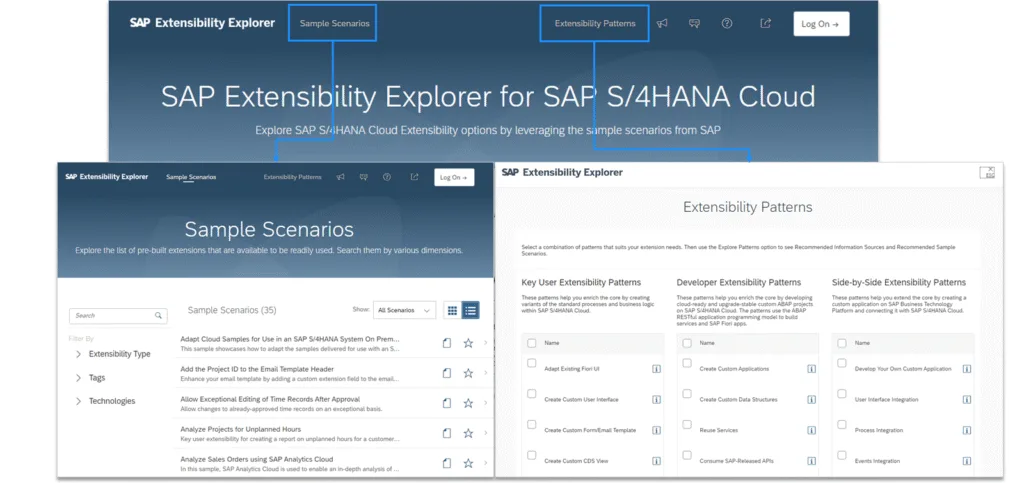Click document icon for Analyze Projects row

[x=447, y=433]
